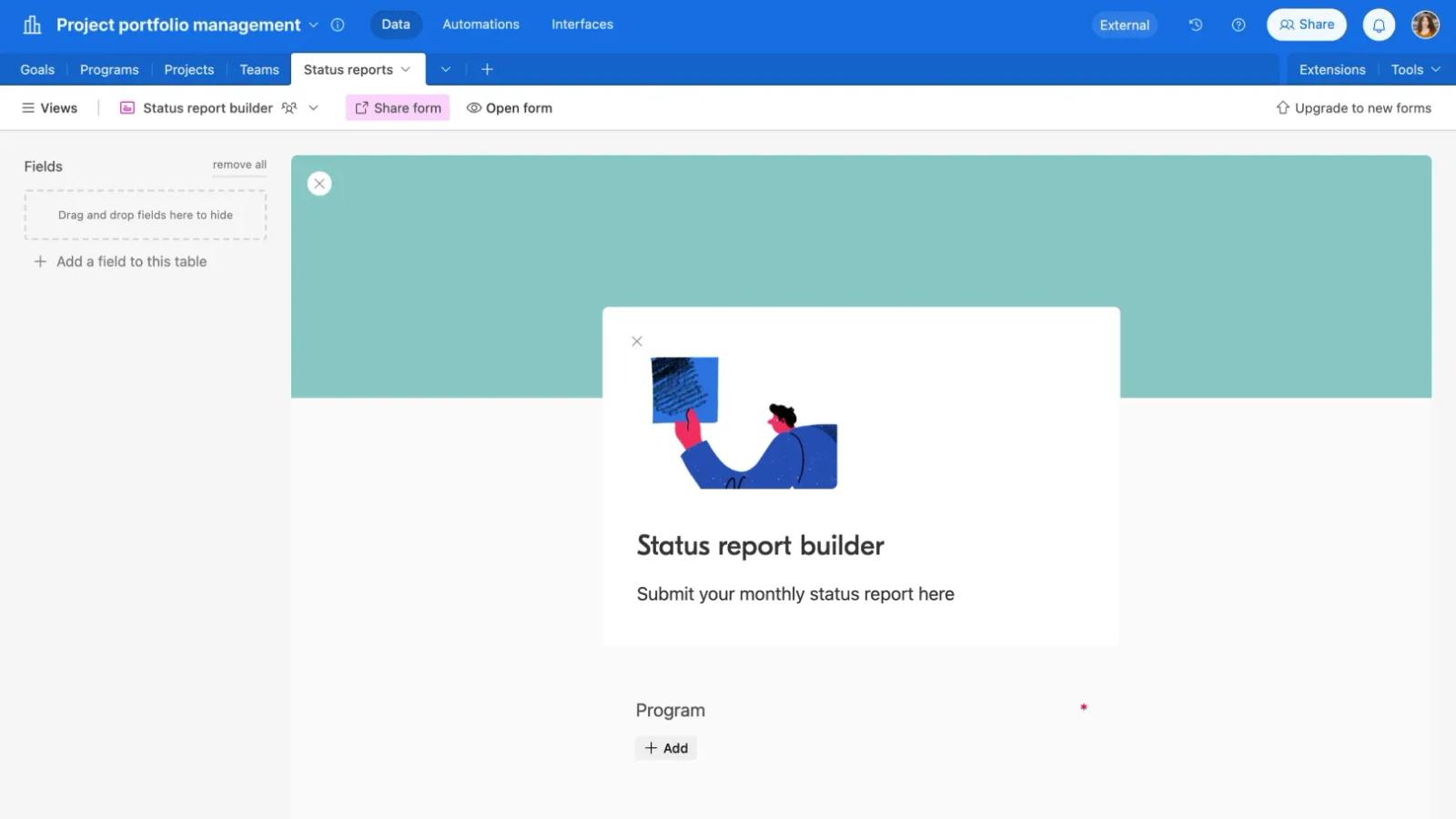Expand the Status reports tab dropdown arrow
The height and width of the screenshot is (819, 1456).
click(x=406, y=69)
